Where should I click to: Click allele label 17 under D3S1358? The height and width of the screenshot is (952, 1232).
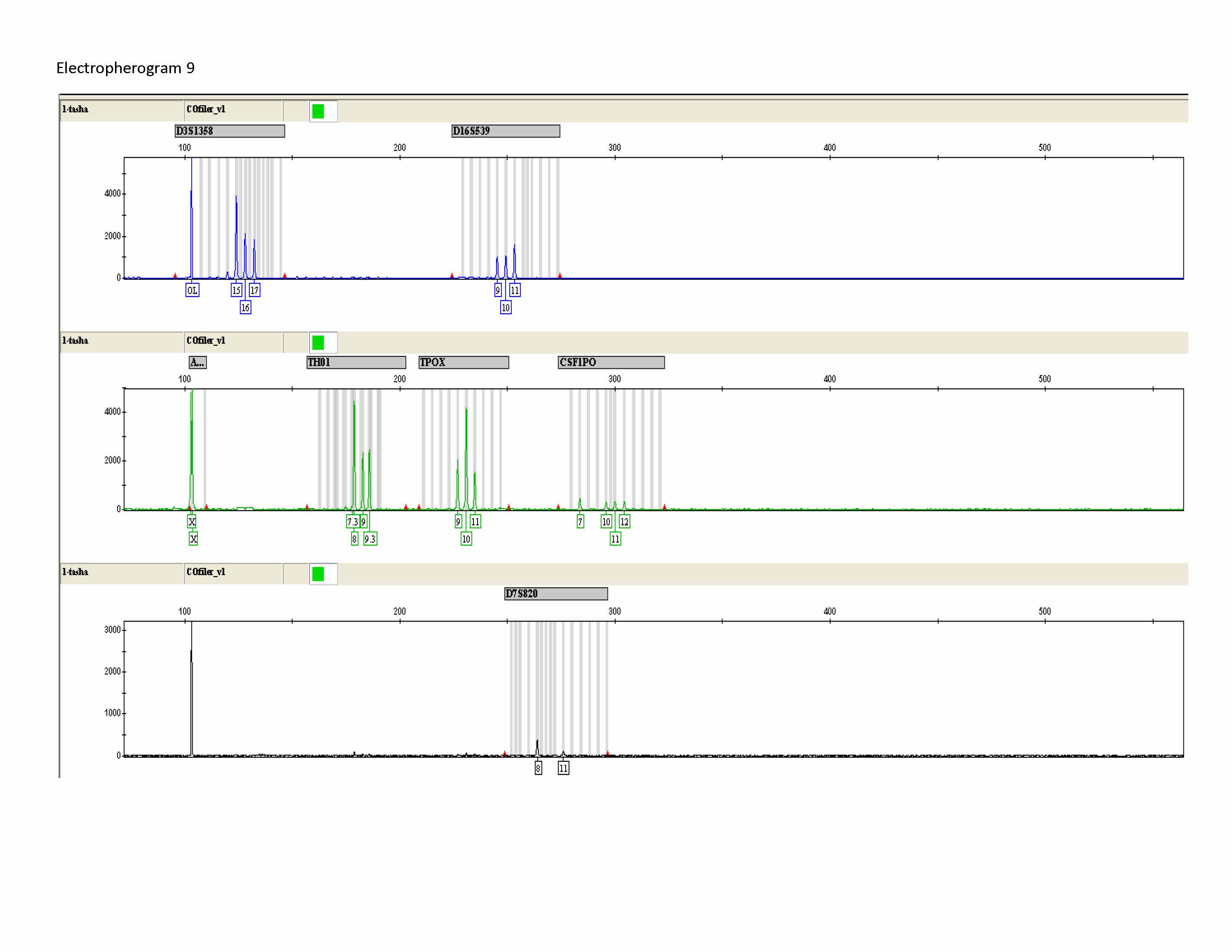click(x=254, y=290)
